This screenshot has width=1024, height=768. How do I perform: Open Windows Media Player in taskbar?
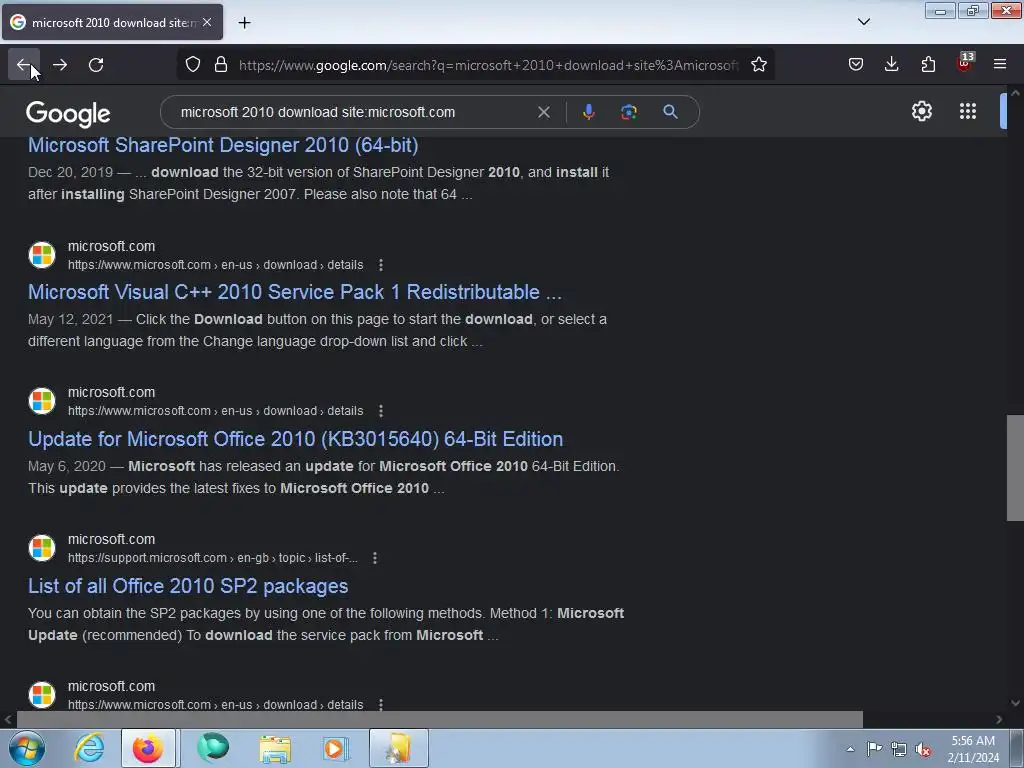pyautogui.click(x=336, y=748)
